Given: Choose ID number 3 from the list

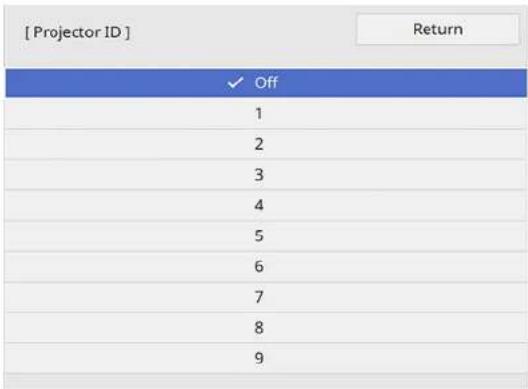Looking at the screenshot, I should pyautogui.click(x=266, y=175).
